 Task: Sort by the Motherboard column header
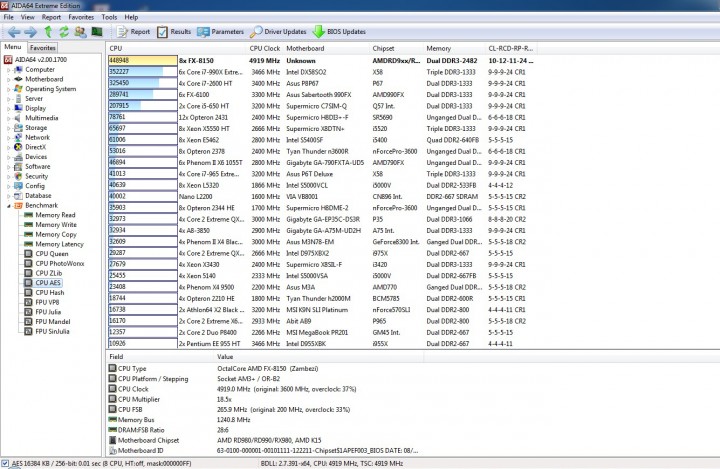click(326, 48)
